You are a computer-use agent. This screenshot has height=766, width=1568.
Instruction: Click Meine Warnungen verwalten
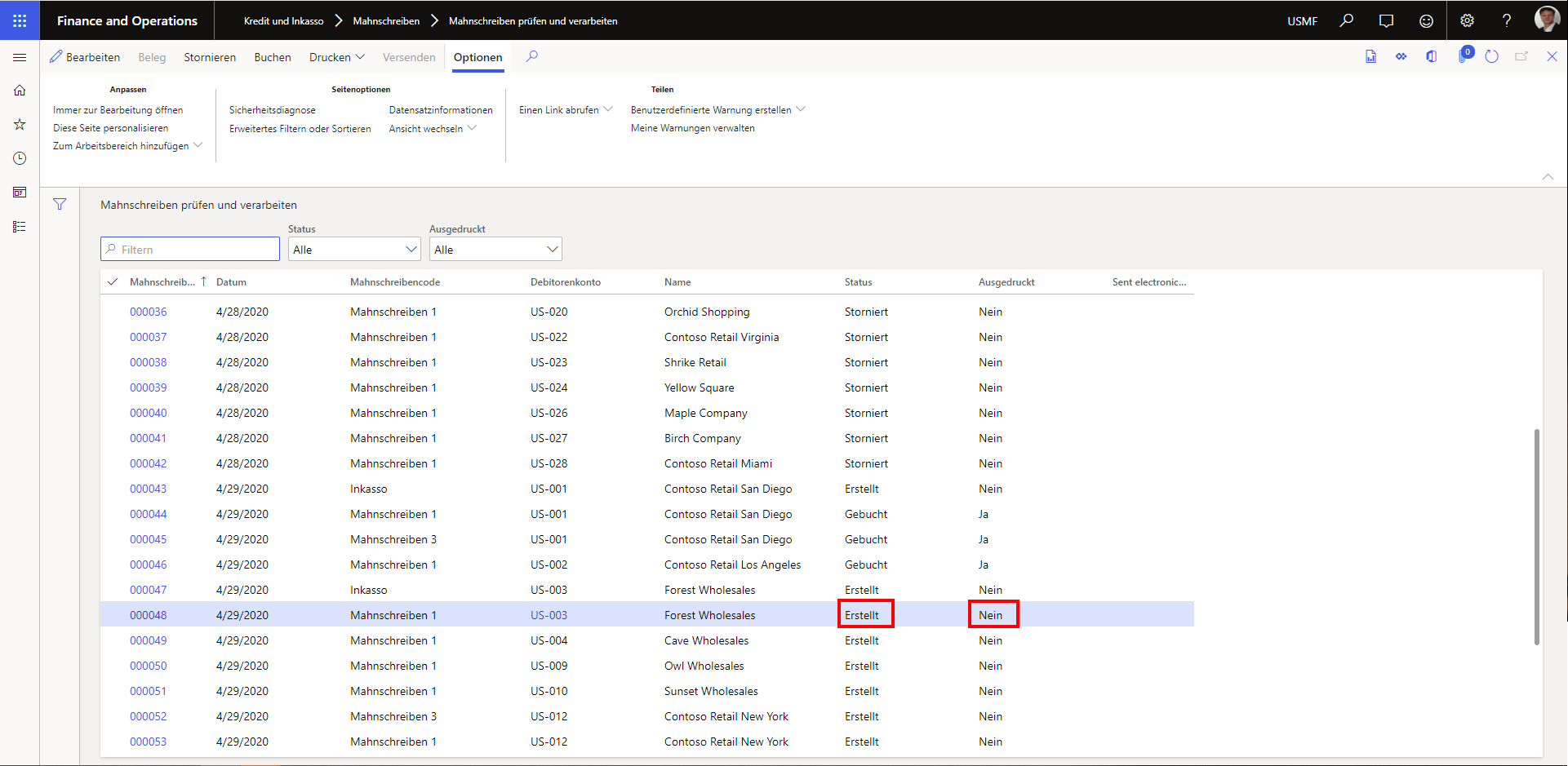tap(692, 128)
